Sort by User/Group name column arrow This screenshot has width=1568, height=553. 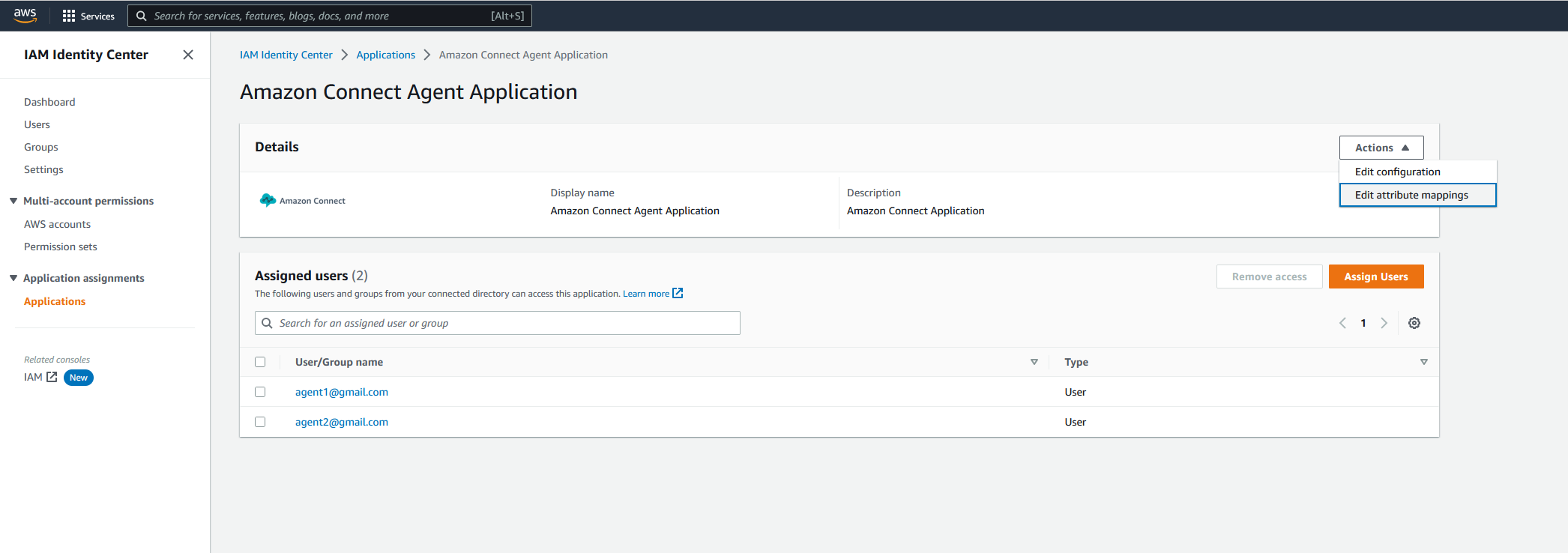point(1034,362)
